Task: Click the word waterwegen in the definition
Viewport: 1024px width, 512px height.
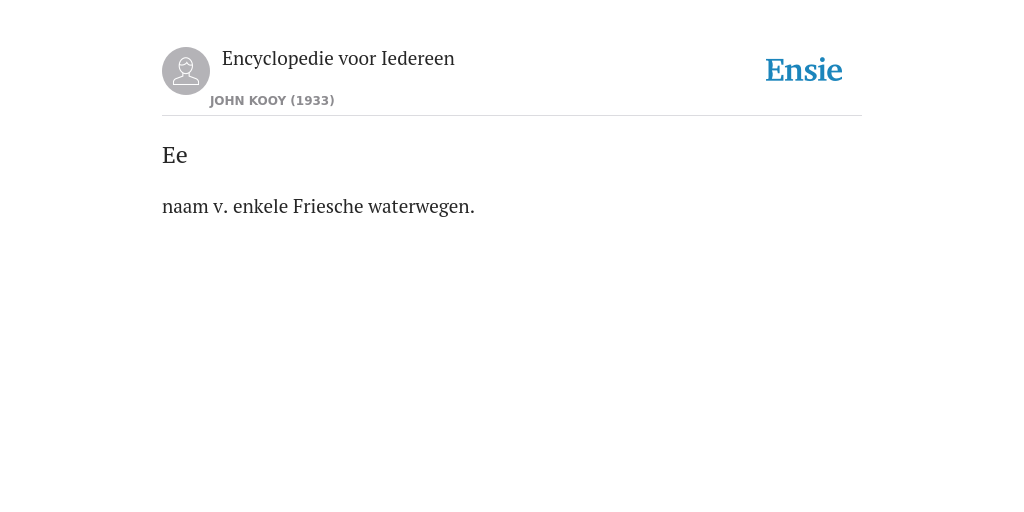Action: [421, 206]
